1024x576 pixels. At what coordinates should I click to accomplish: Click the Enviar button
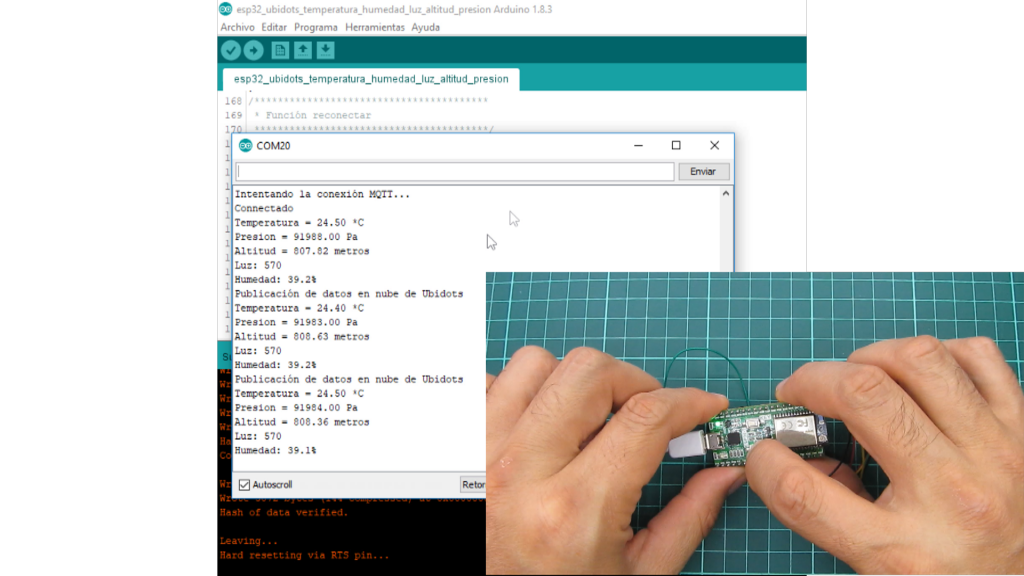point(703,172)
